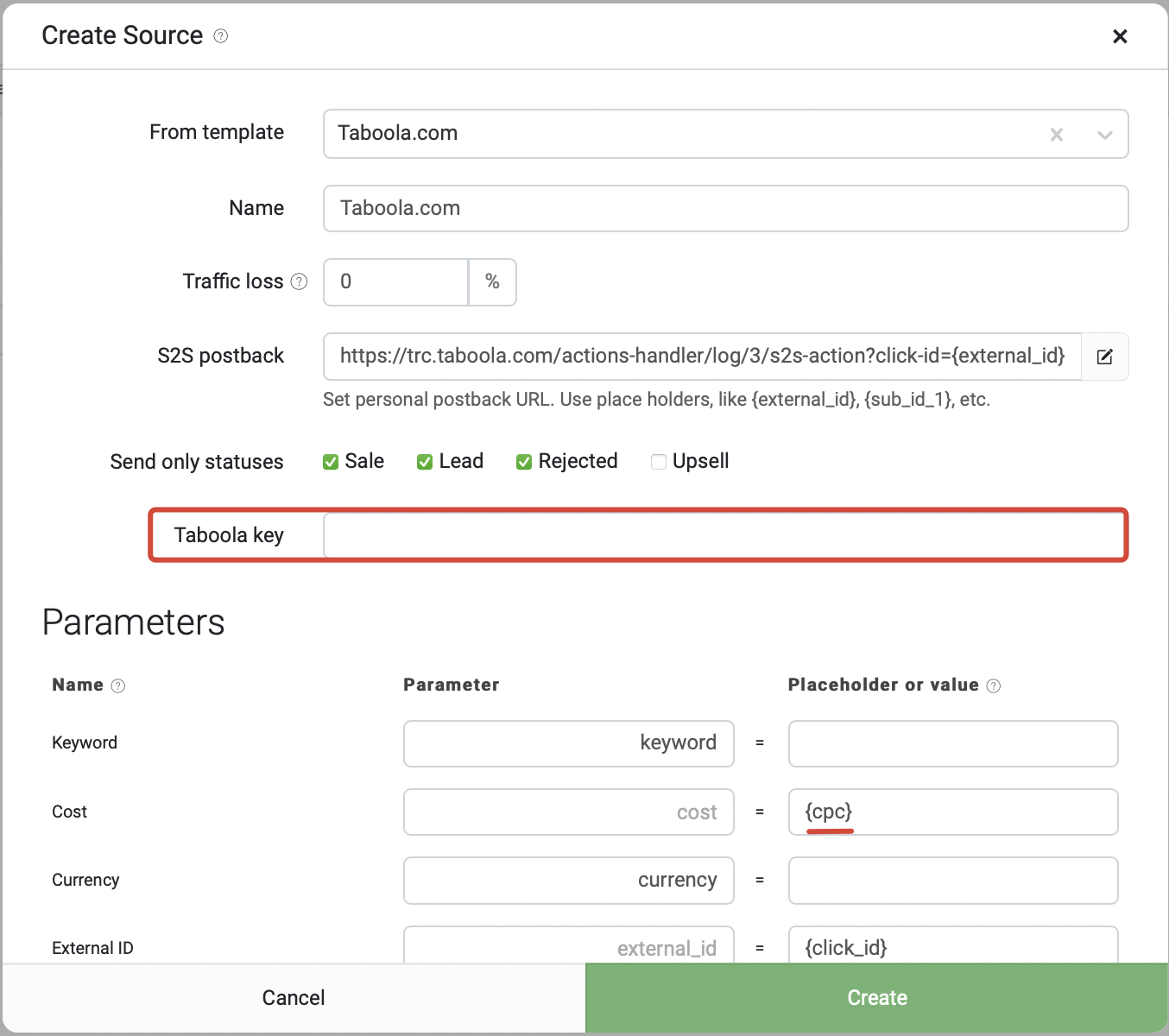
Task: Focus the Traffic loss percentage field
Action: [x=396, y=282]
